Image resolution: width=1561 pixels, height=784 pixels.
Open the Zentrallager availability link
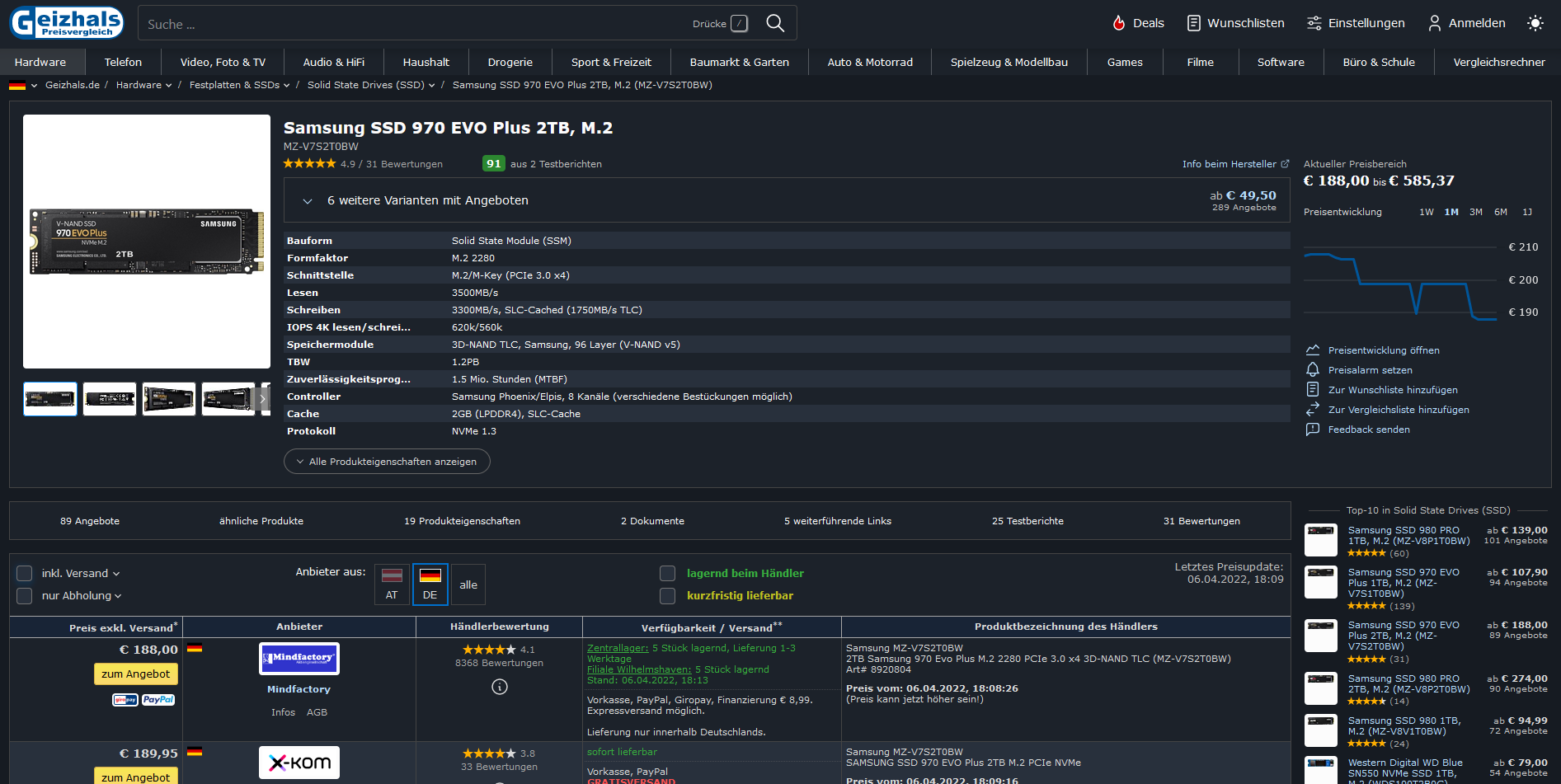(x=618, y=648)
